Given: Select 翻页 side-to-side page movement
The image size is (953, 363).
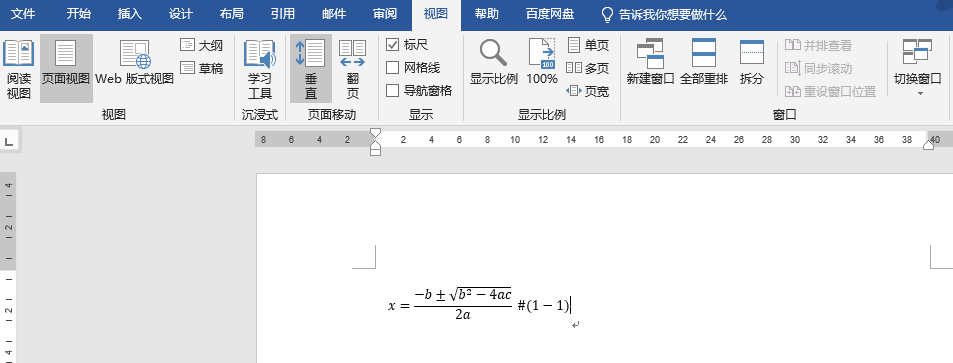Looking at the screenshot, I should click(x=353, y=69).
